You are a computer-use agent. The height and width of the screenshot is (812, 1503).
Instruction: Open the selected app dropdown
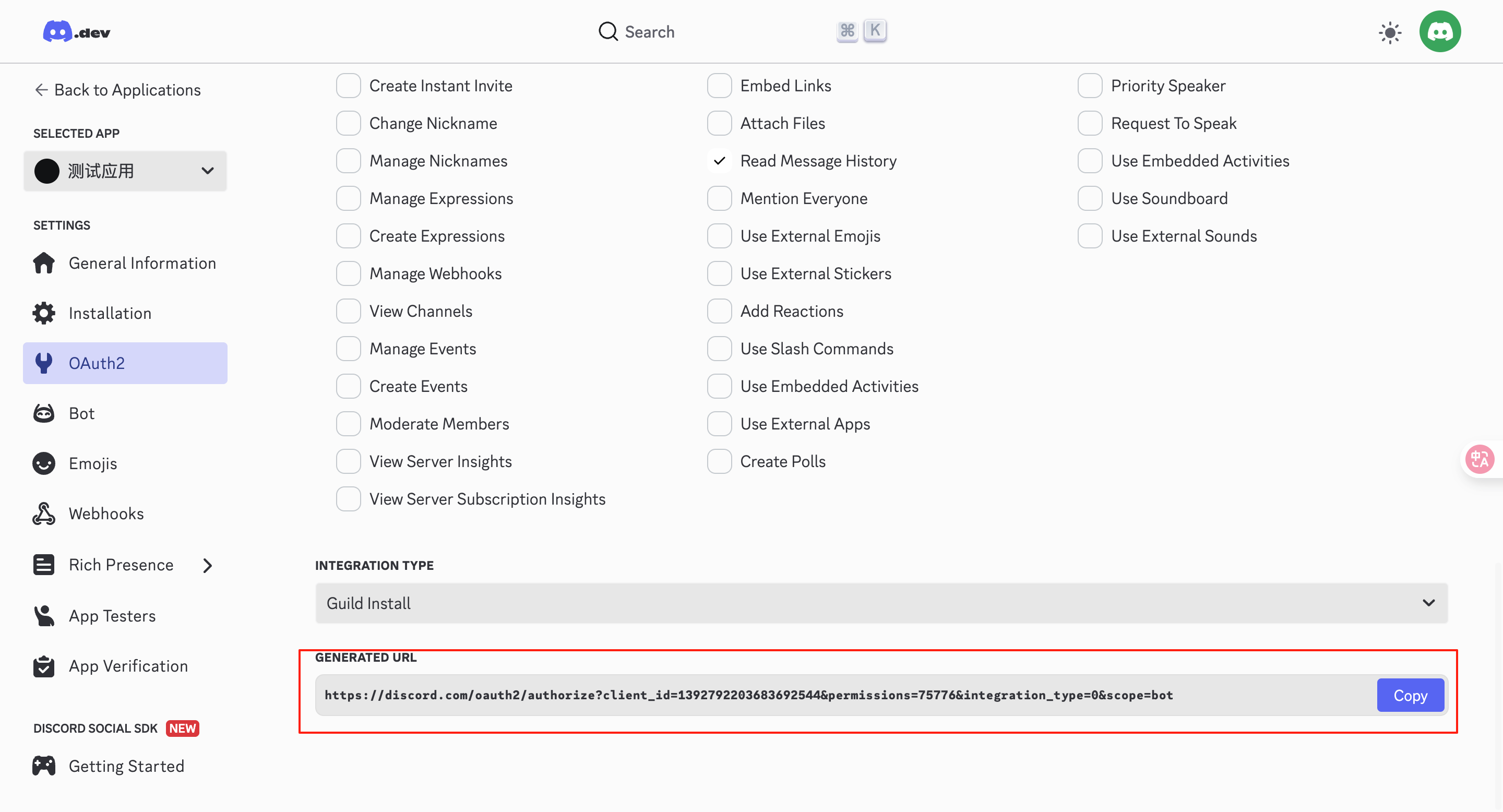[x=125, y=171]
